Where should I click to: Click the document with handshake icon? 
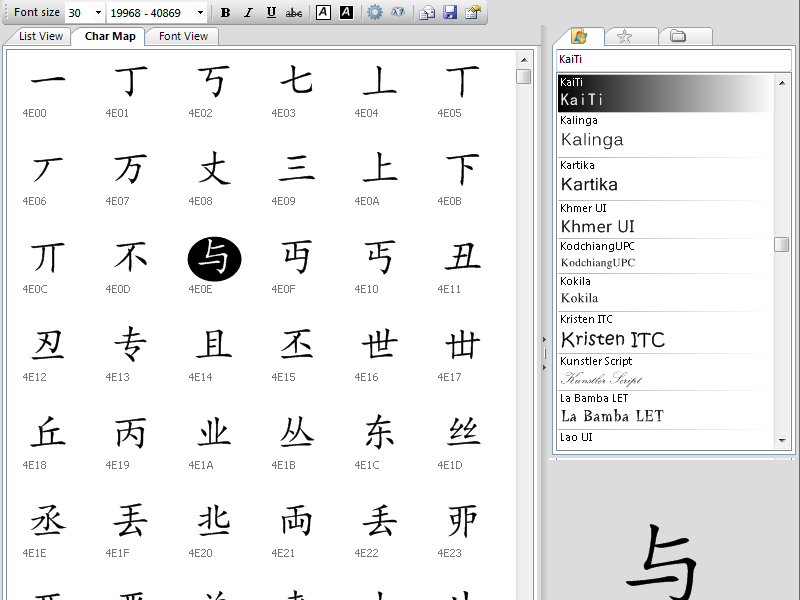tap(473, 13)
